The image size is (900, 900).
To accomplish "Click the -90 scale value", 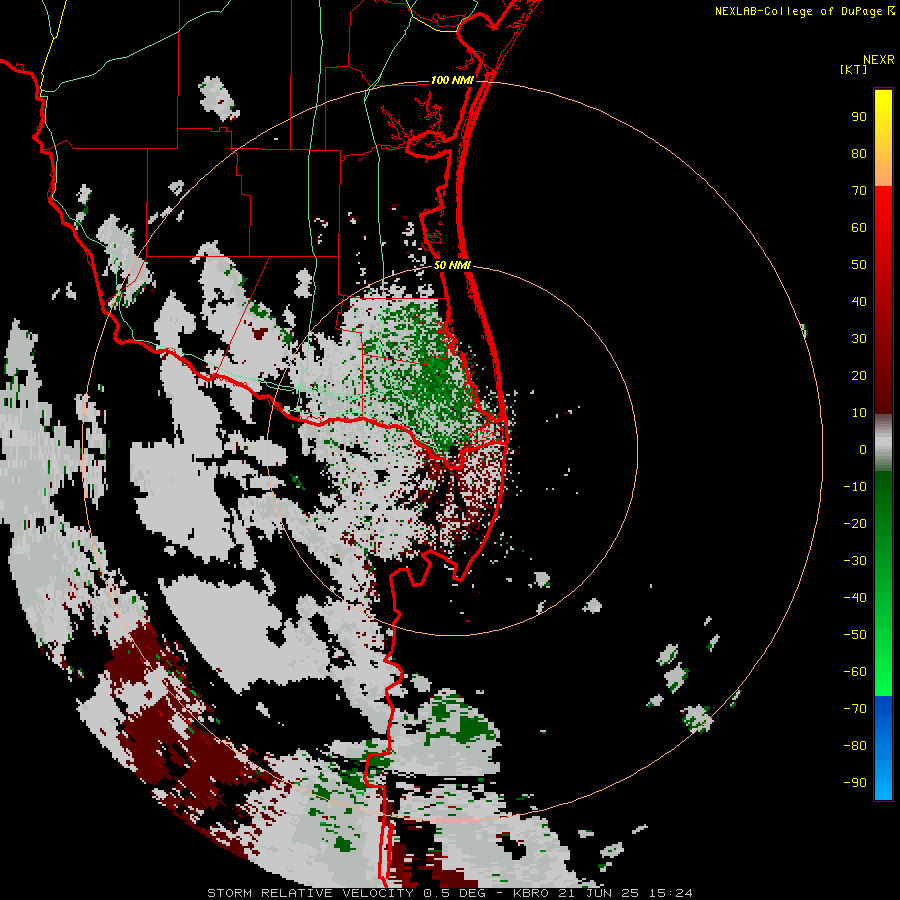I will point(855,783).
